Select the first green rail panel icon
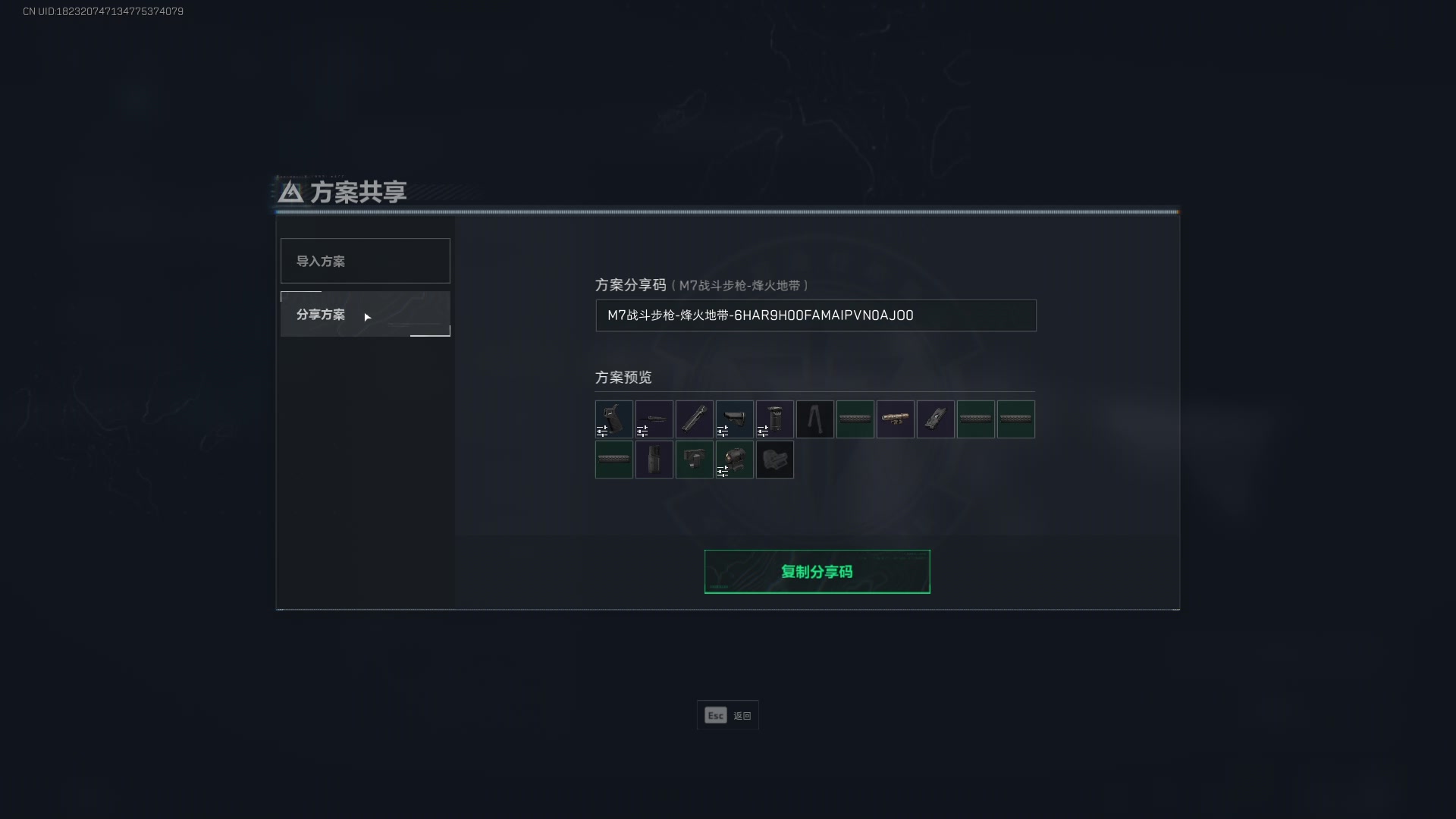This screenshot has height=819, width=1456. (x=855, y=419)
